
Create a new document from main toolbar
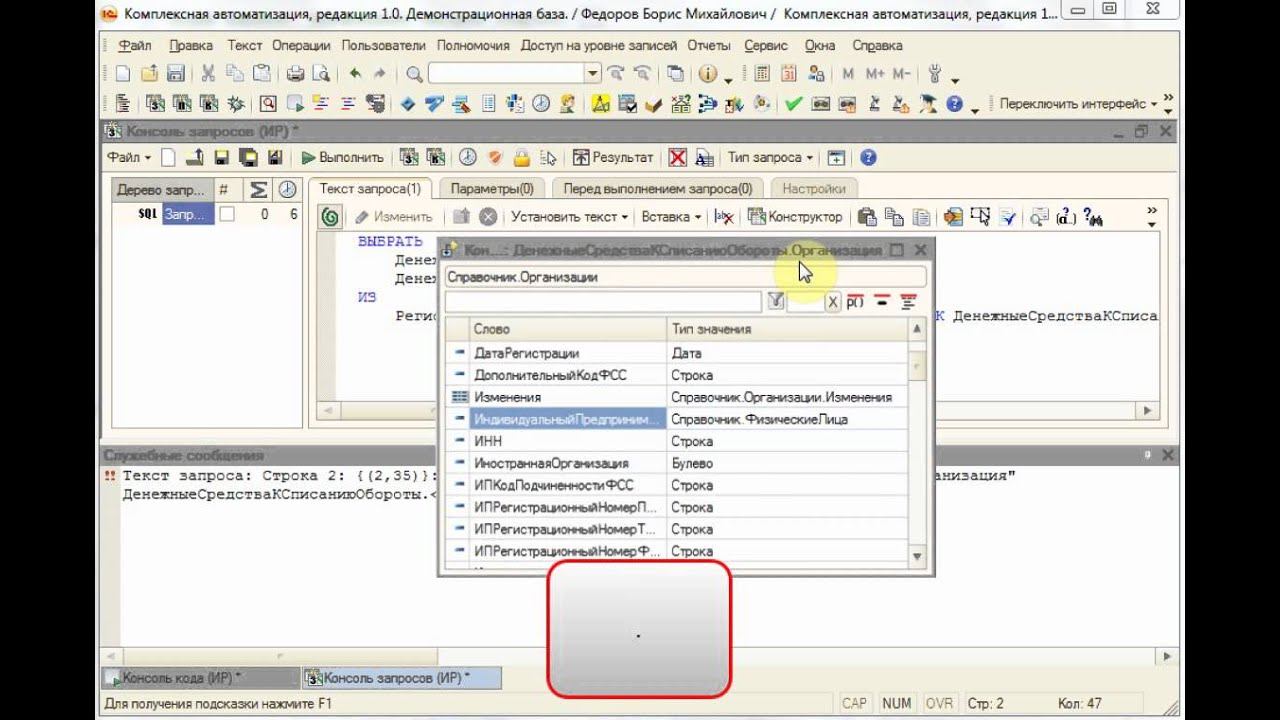[123, 73]
